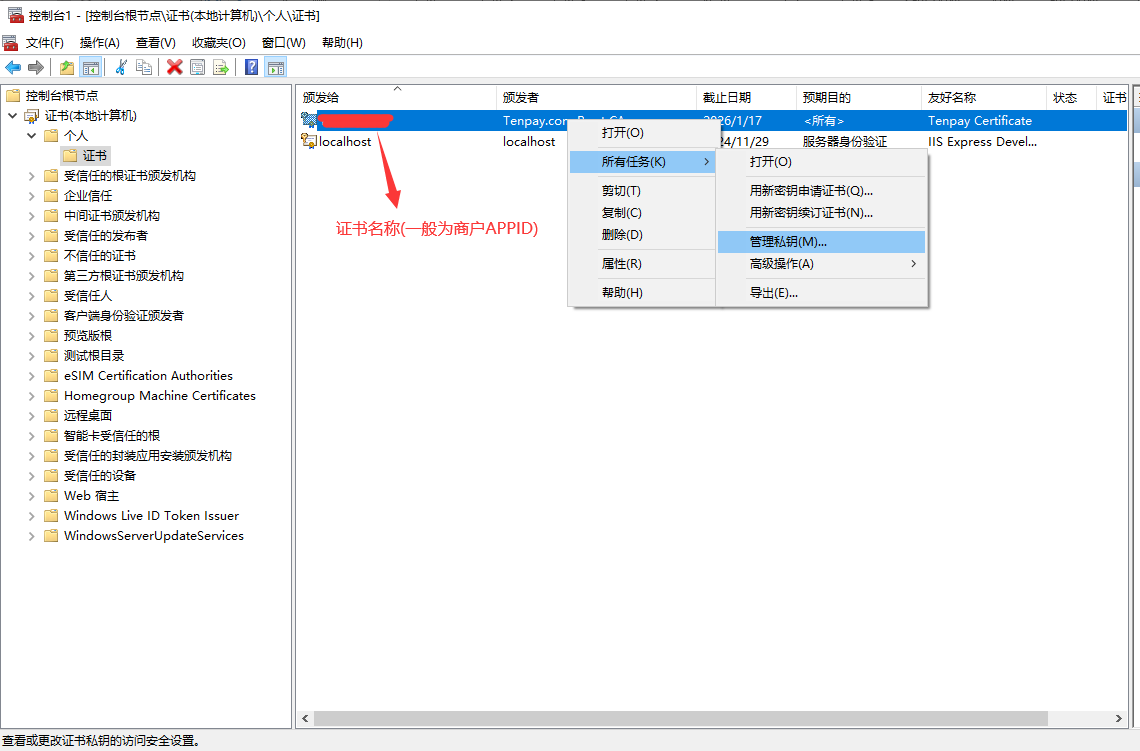Sort by 颁发者 column header
The image size is (1140, 751).
[x=596, y=97]
